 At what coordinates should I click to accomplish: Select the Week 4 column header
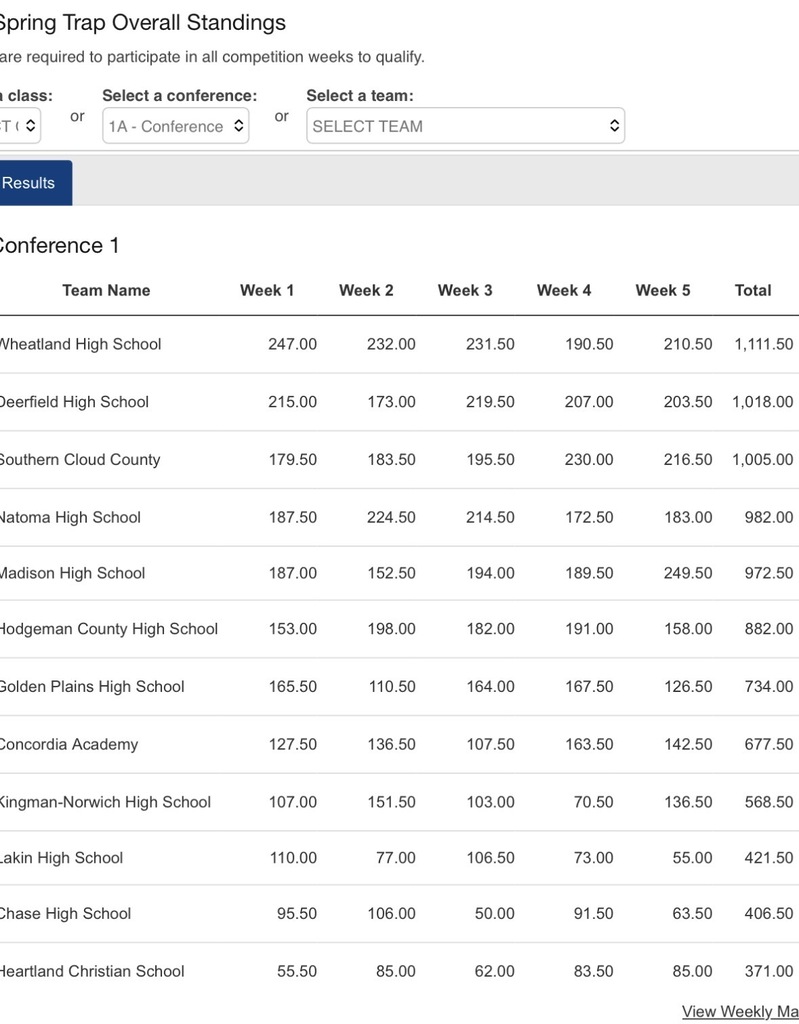click(564, 291)
